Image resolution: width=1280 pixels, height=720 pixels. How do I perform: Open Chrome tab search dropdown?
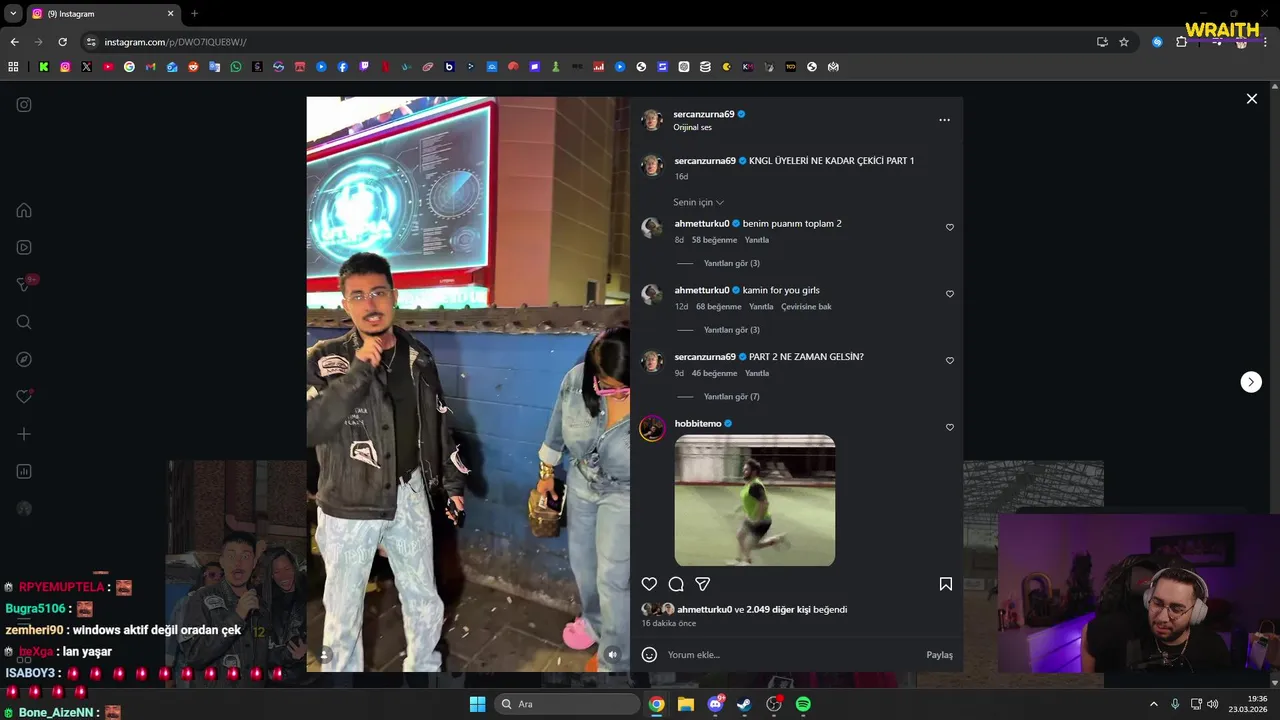(x=14, y=14)
